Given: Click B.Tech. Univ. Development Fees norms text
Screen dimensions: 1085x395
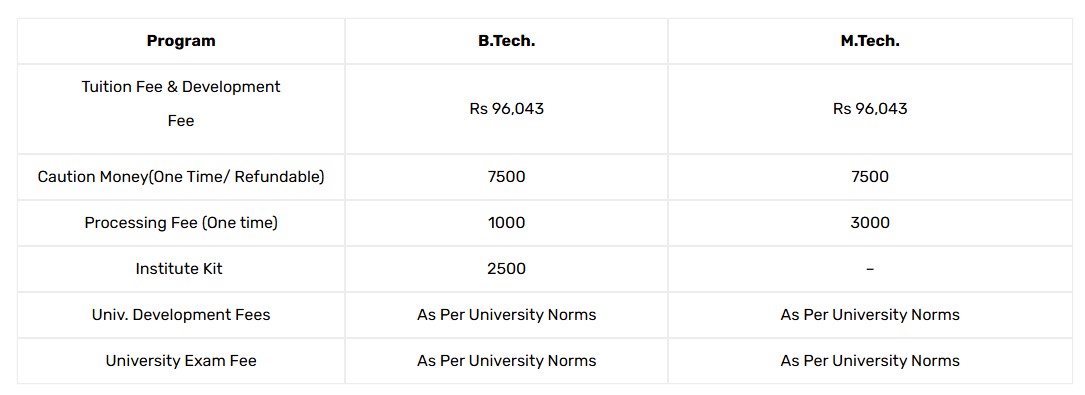Looking at the screenshot, I should (x=507, y=315).
